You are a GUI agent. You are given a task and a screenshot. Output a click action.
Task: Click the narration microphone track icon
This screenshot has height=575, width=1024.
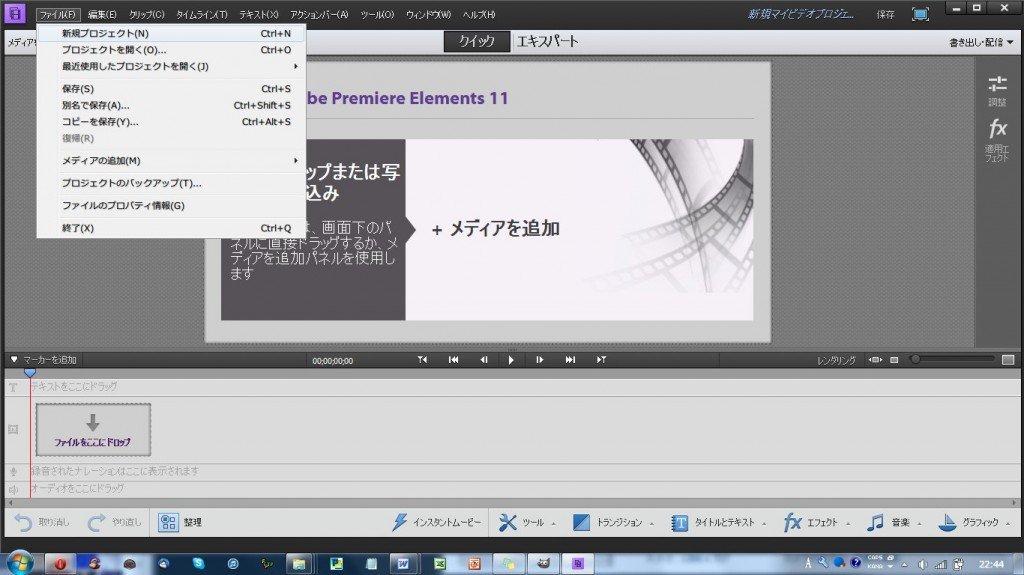click(x=13, y=471)
